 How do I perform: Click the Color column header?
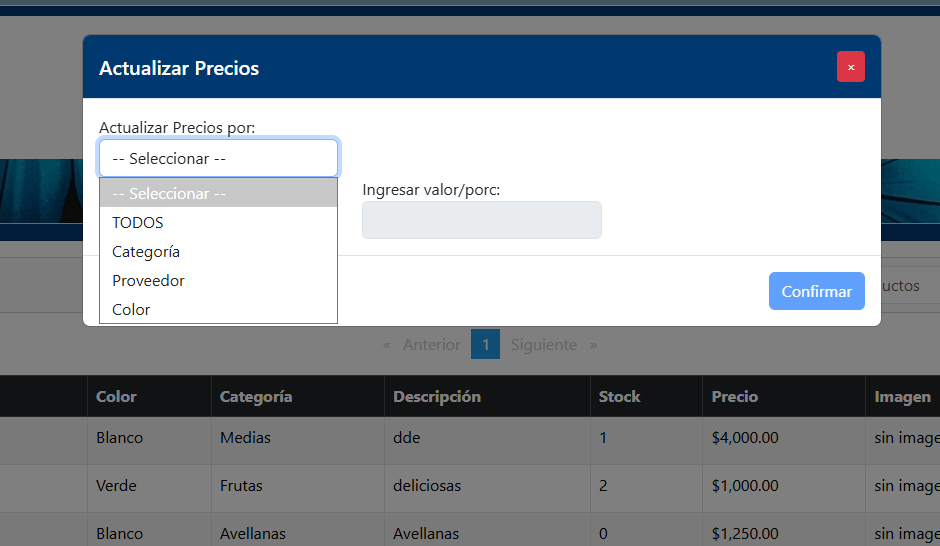[x=116, y=397]
